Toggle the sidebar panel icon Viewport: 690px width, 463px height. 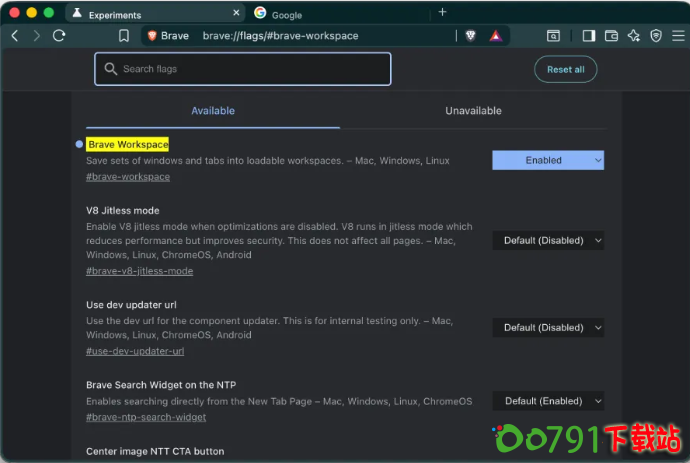[589, 36]
